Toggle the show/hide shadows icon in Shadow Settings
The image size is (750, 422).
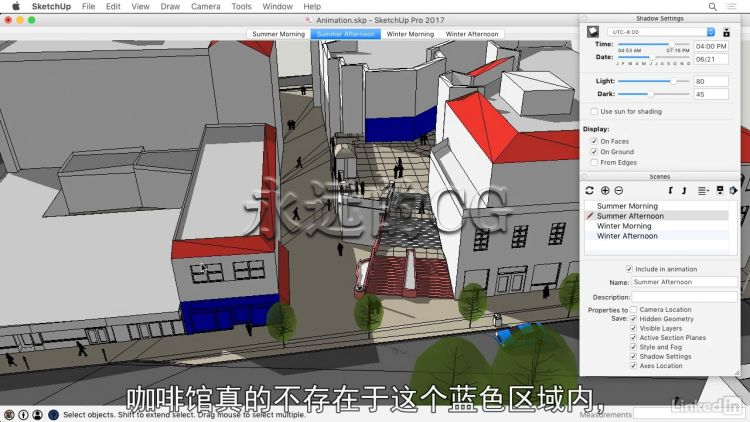[x=593, y=32]
